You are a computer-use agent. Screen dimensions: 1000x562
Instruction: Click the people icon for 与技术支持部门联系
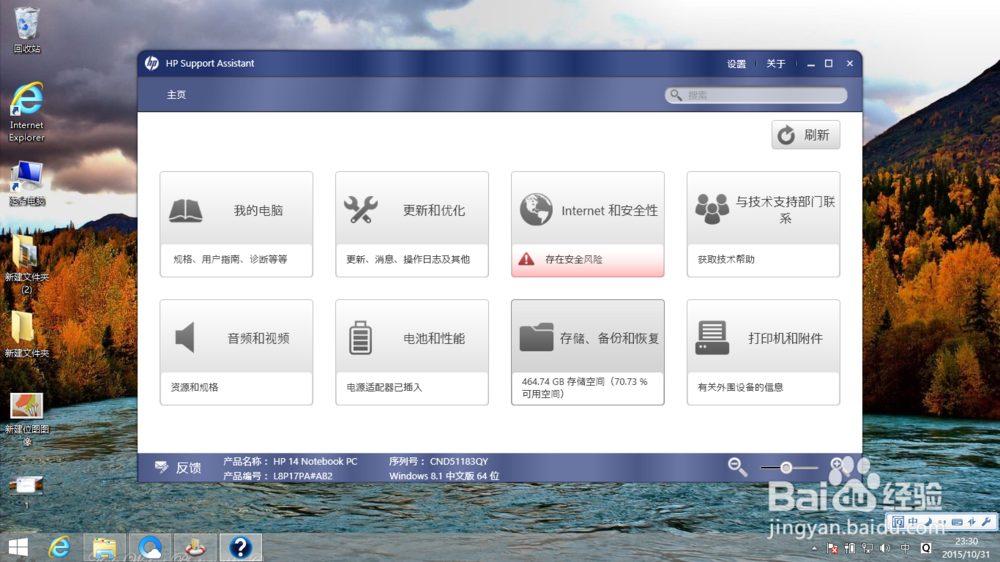point(712,209)
